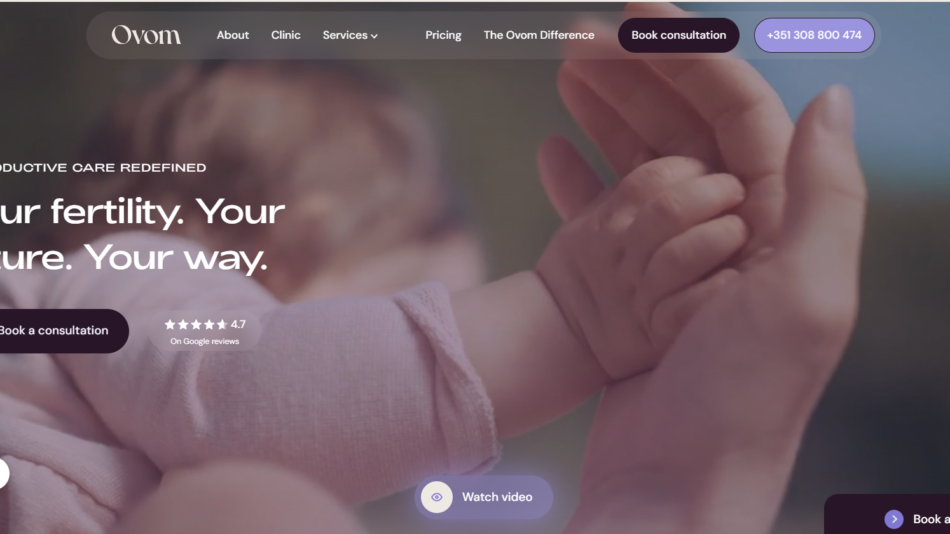Screen dimensions: 950x534
Task: Click the Your fertility headline text
Action: (142, 235)
